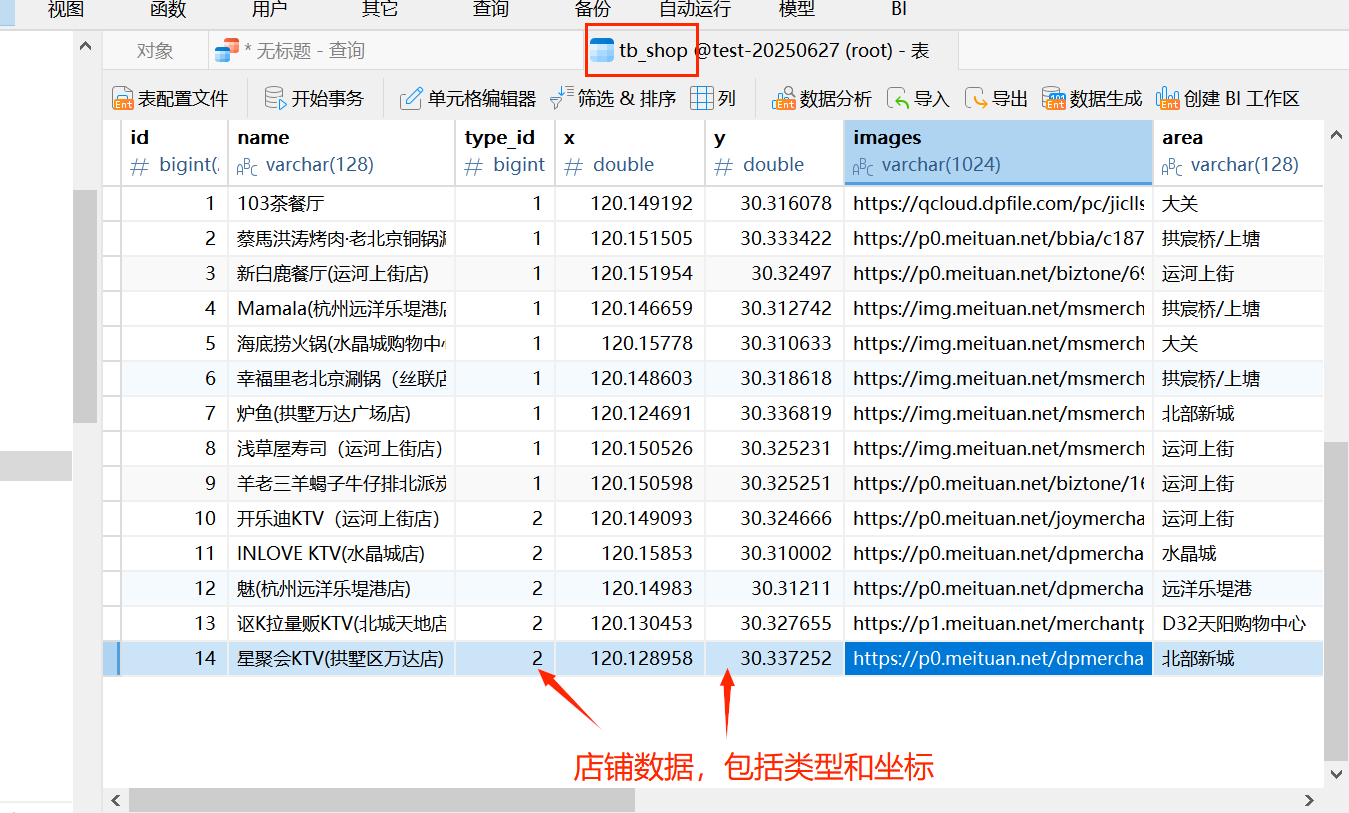Select the cell 新白鹿餐厅(运河上街店)
The width and height of the screenshot is (1349, 813).
[x=341, y=273]
